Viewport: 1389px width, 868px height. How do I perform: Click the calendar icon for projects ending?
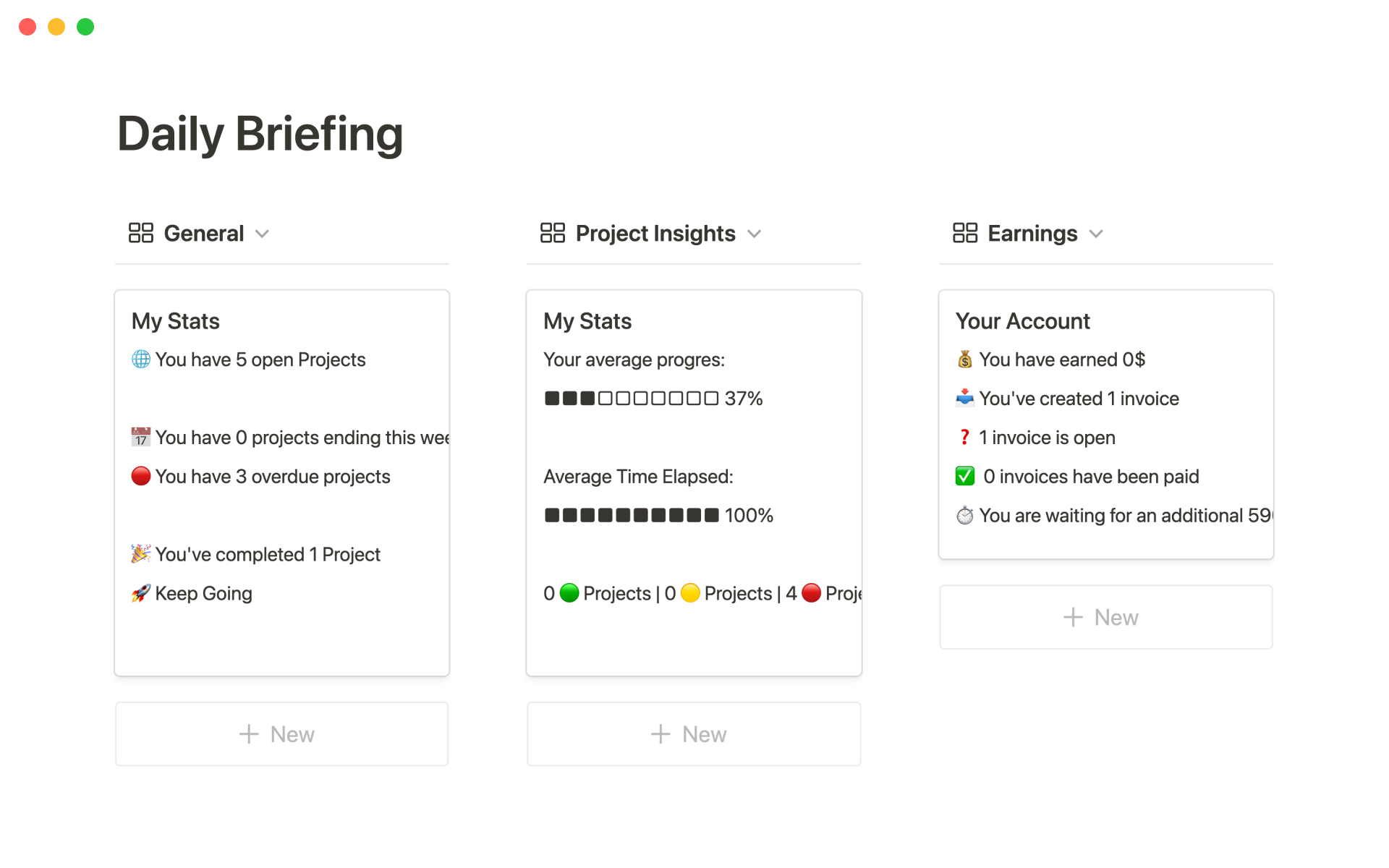140,437
